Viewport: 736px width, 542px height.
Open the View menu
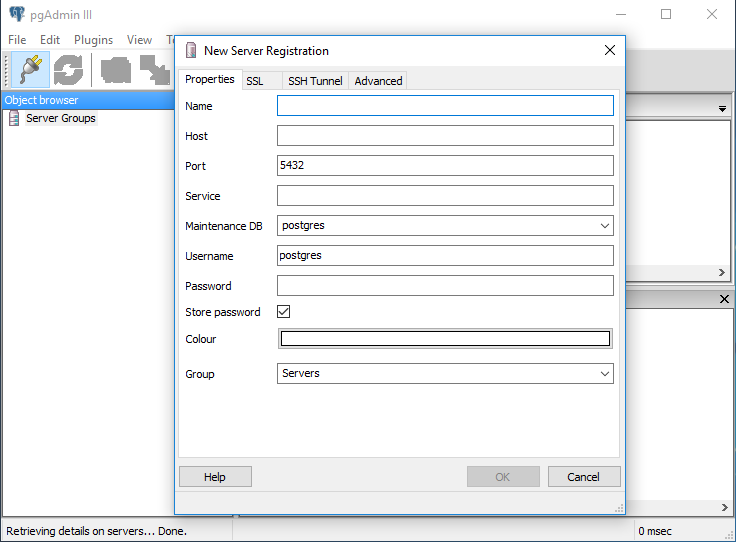(139, 40)
